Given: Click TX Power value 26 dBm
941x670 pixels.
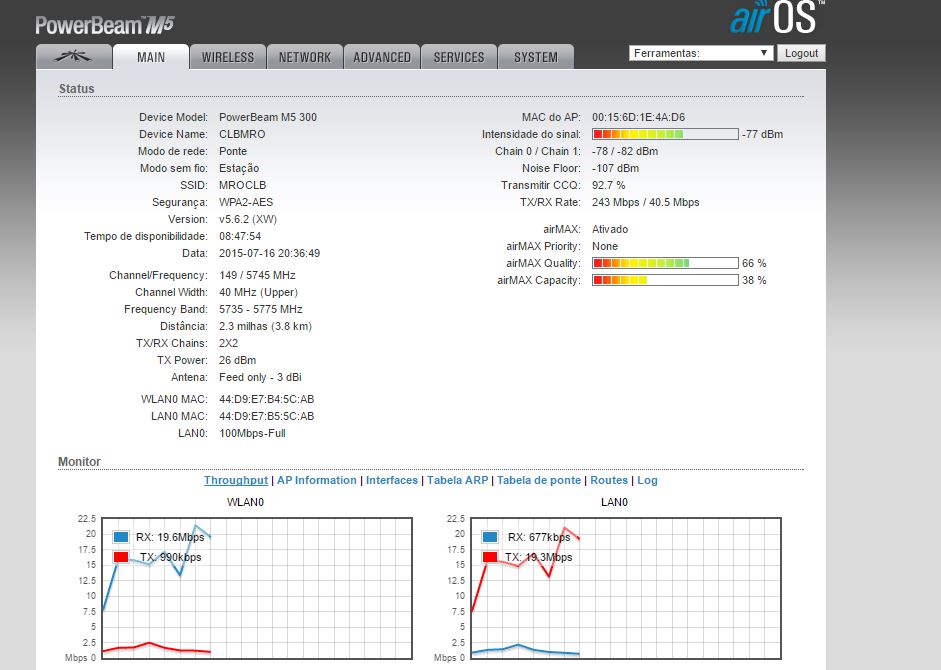Looking at the screenshot, I should 238,360.
